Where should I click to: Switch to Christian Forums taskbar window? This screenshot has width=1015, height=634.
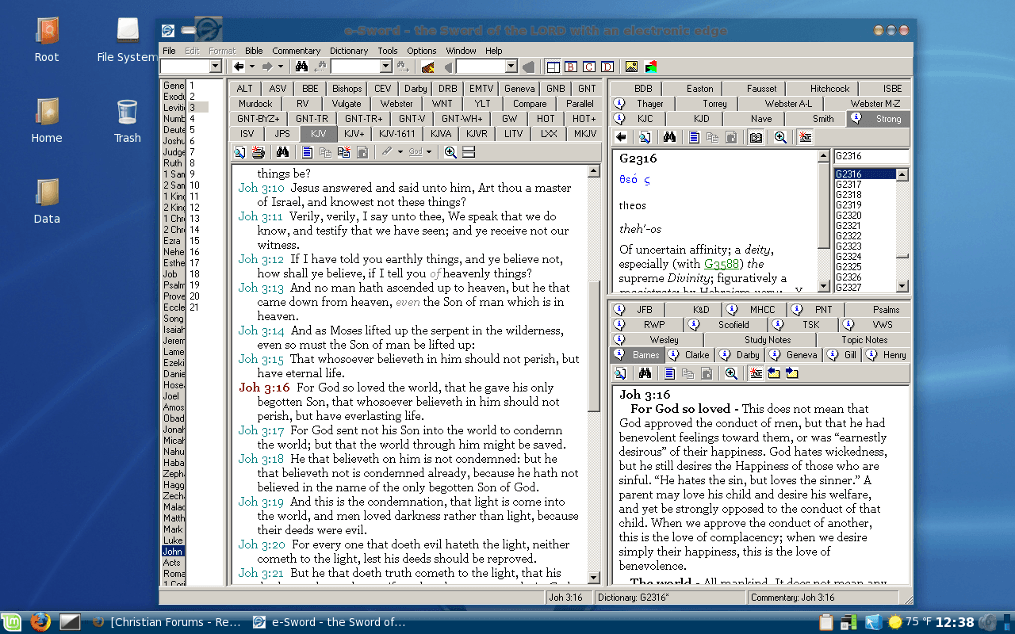click(168, 622)
